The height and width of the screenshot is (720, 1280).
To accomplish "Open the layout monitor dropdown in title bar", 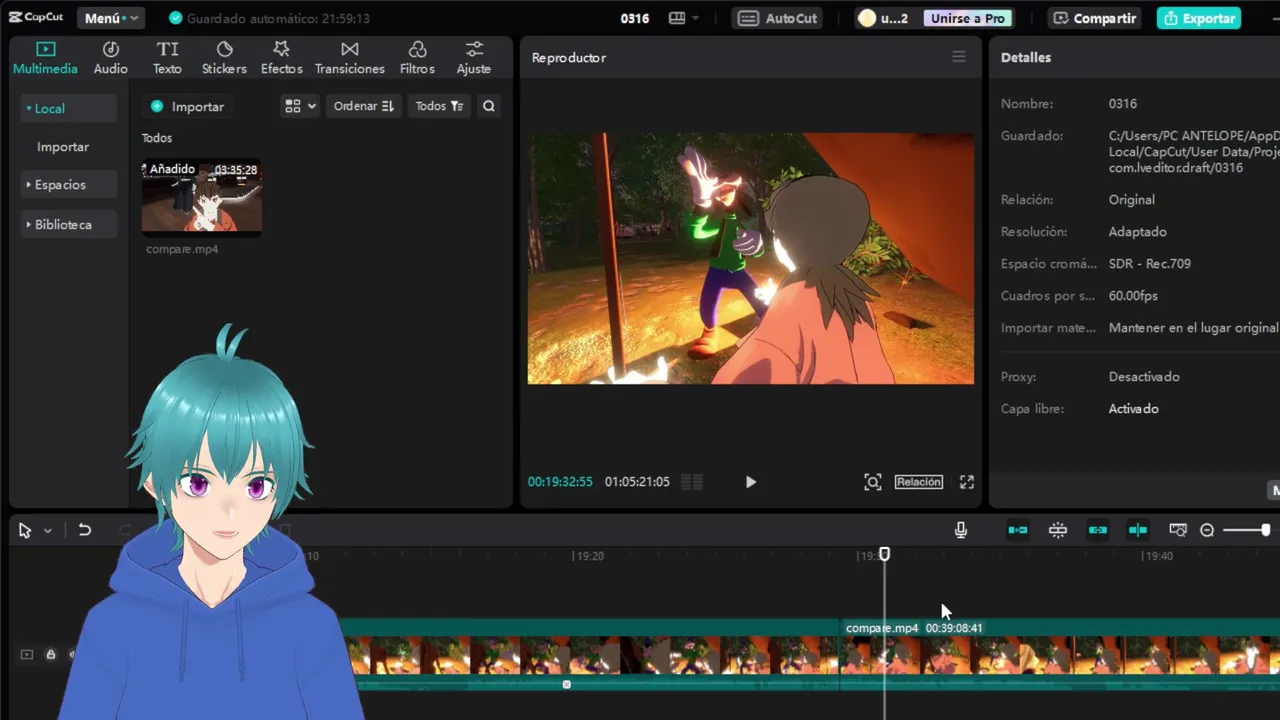I will point(684,18).
